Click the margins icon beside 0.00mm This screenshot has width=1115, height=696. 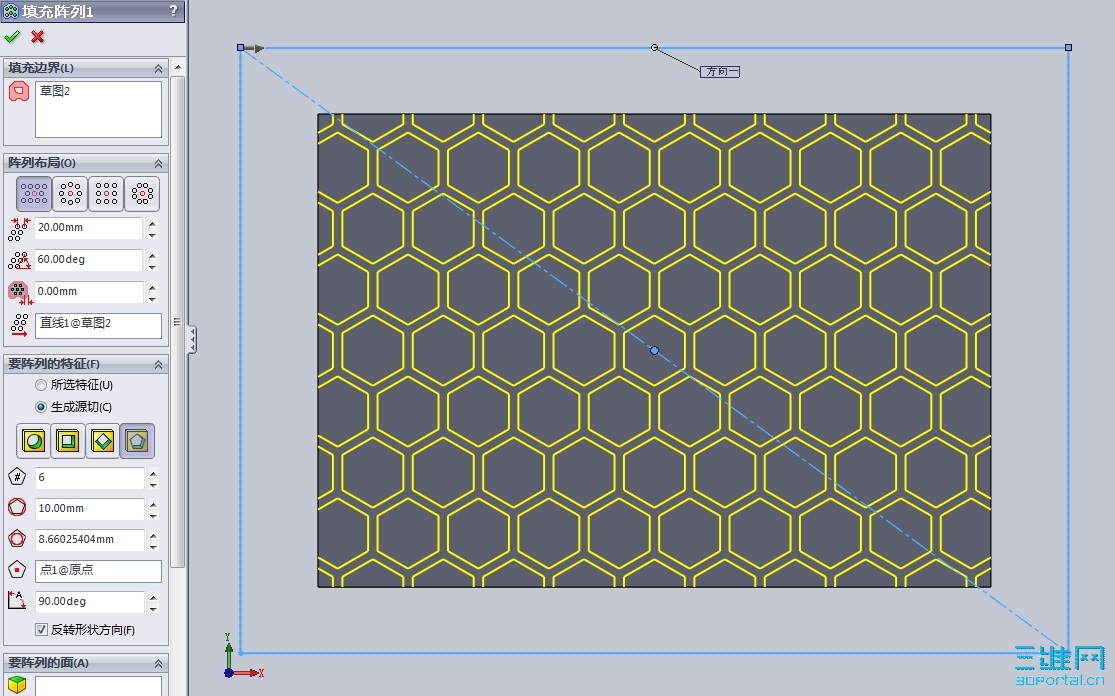click(18, 292)
